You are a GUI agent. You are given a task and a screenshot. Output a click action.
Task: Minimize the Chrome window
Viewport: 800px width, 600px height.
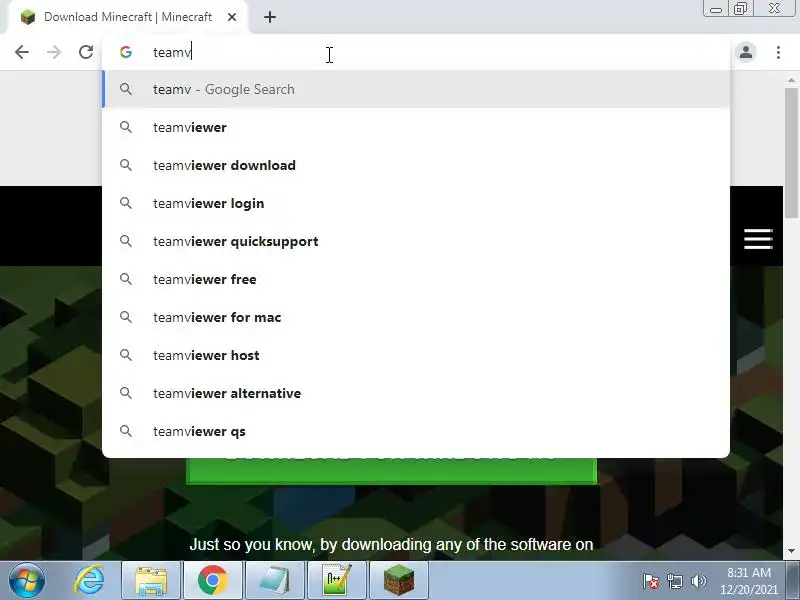(716, 9)
